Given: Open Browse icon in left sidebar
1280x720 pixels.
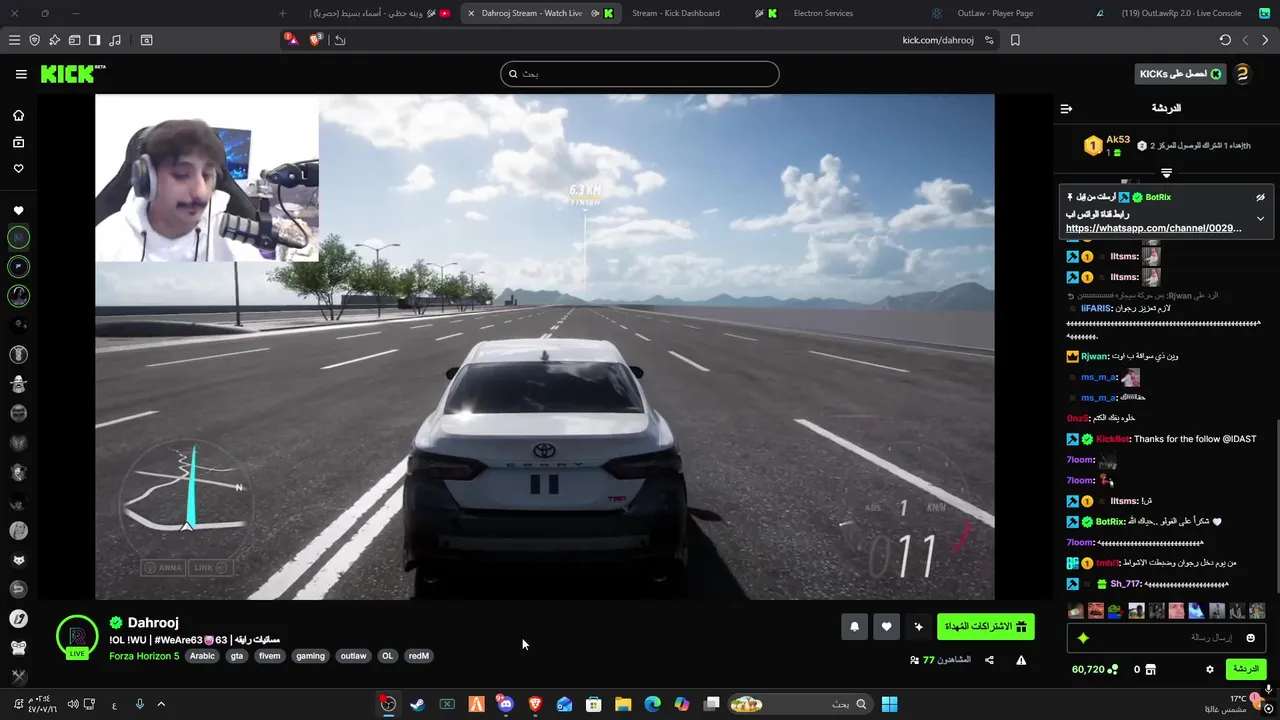Looking at the screenshot, I should (18, 142).
